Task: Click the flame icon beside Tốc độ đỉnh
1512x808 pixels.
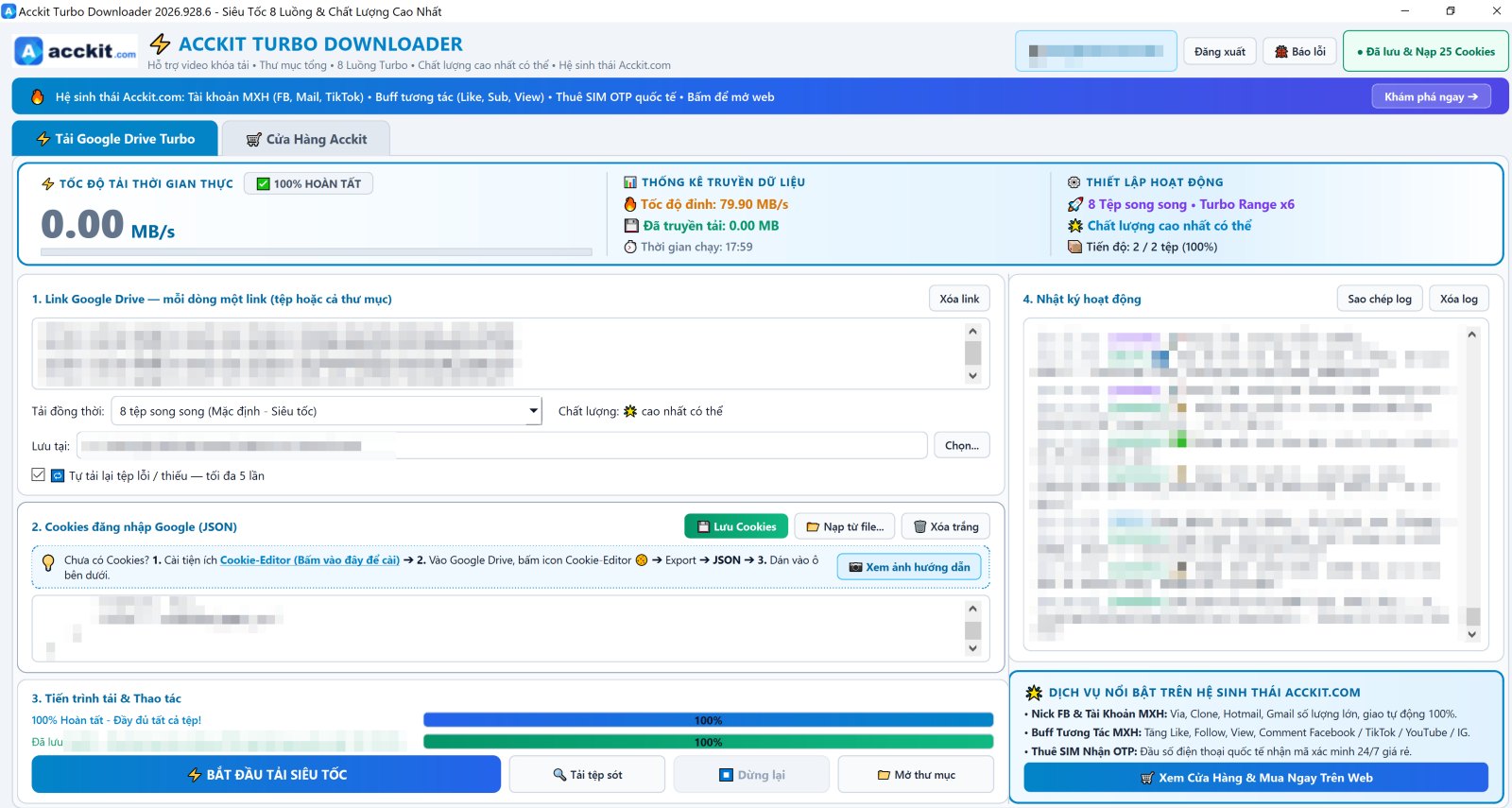Action: [x=630, y=204]
